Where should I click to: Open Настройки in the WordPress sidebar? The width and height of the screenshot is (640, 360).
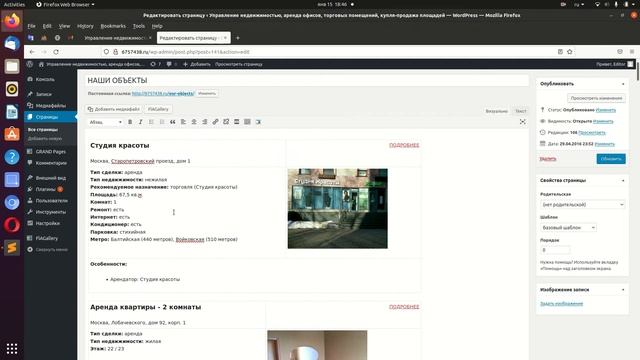click(48, 224)
